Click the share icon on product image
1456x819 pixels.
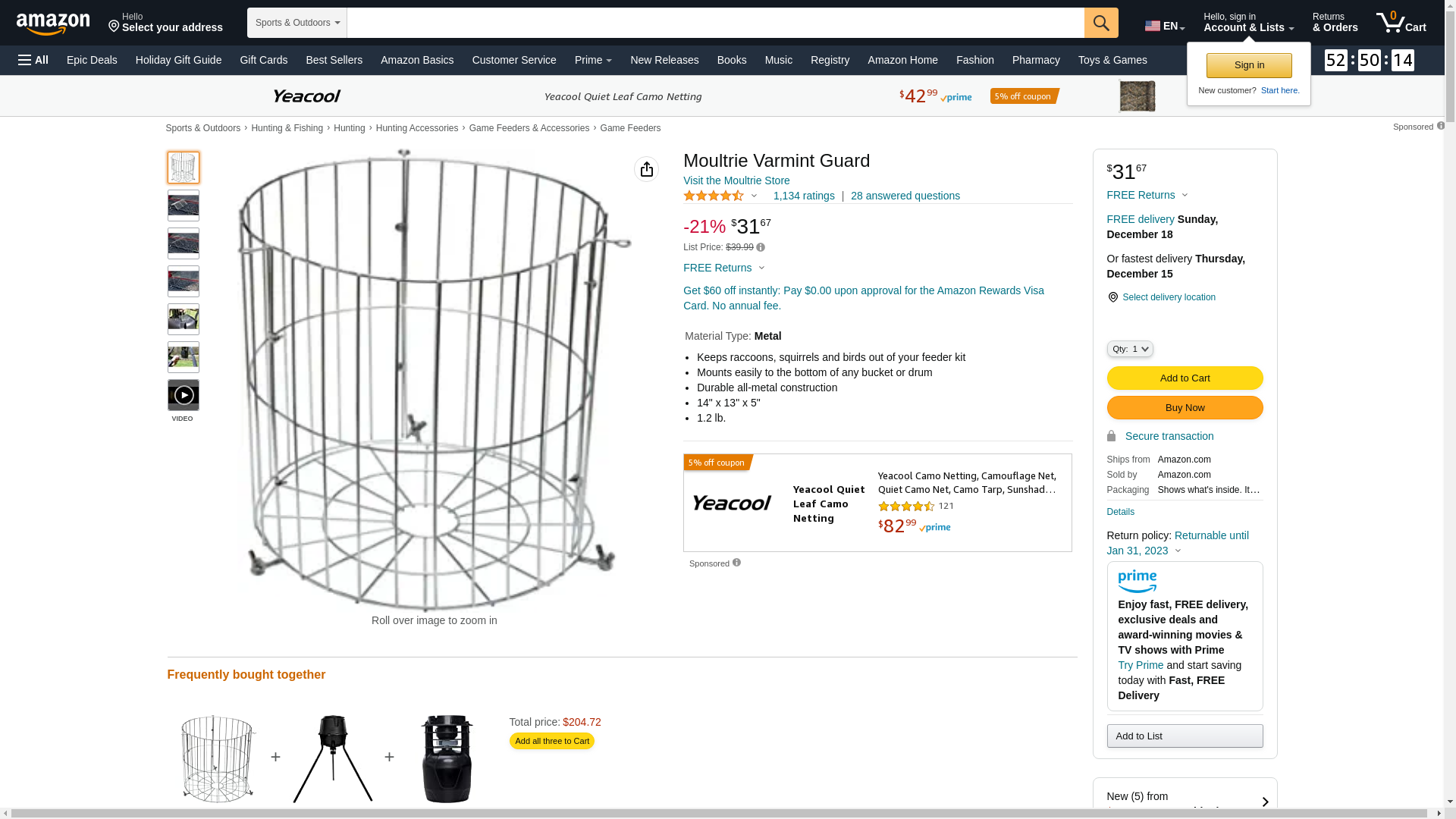click(x=646, y=169)
